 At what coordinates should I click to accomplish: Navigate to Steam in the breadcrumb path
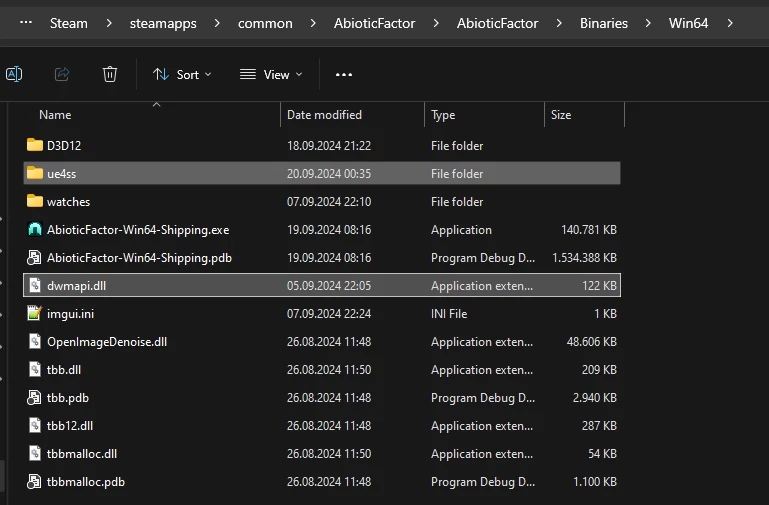[x=69, y=23]
